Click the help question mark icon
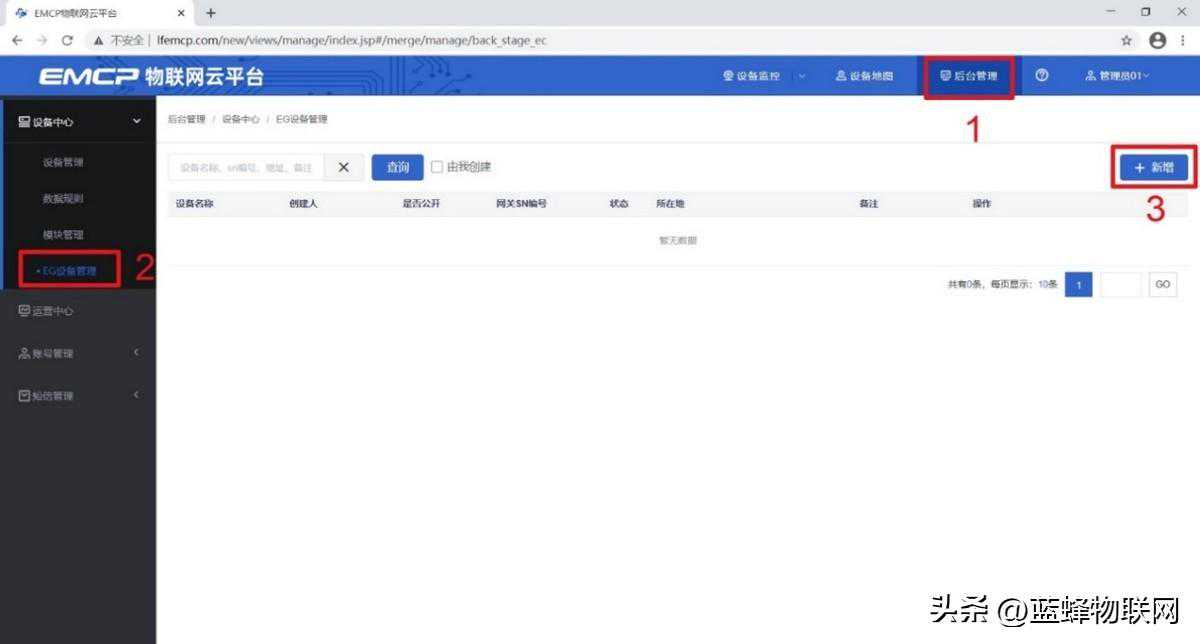 pyautogui.click(x=1042, y=76)
